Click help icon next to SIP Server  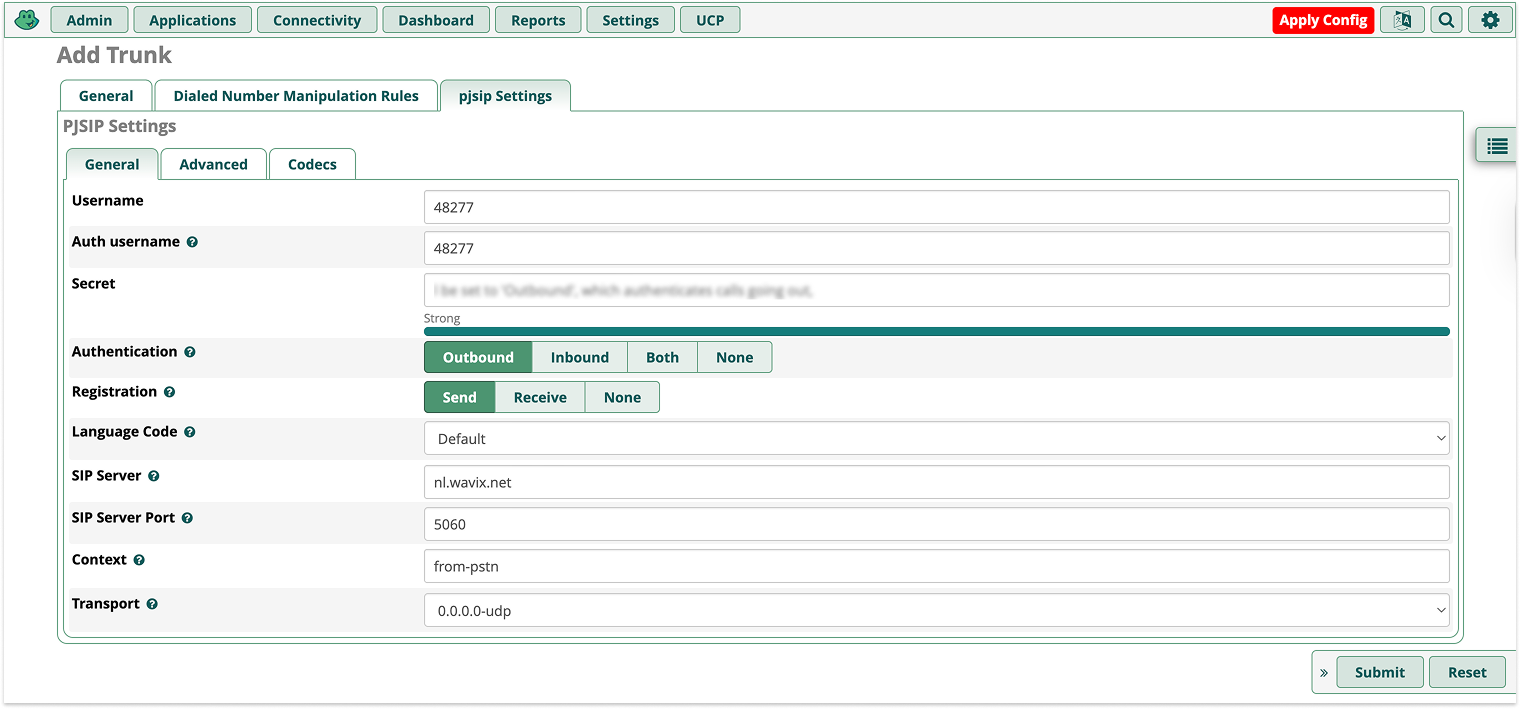154,476
